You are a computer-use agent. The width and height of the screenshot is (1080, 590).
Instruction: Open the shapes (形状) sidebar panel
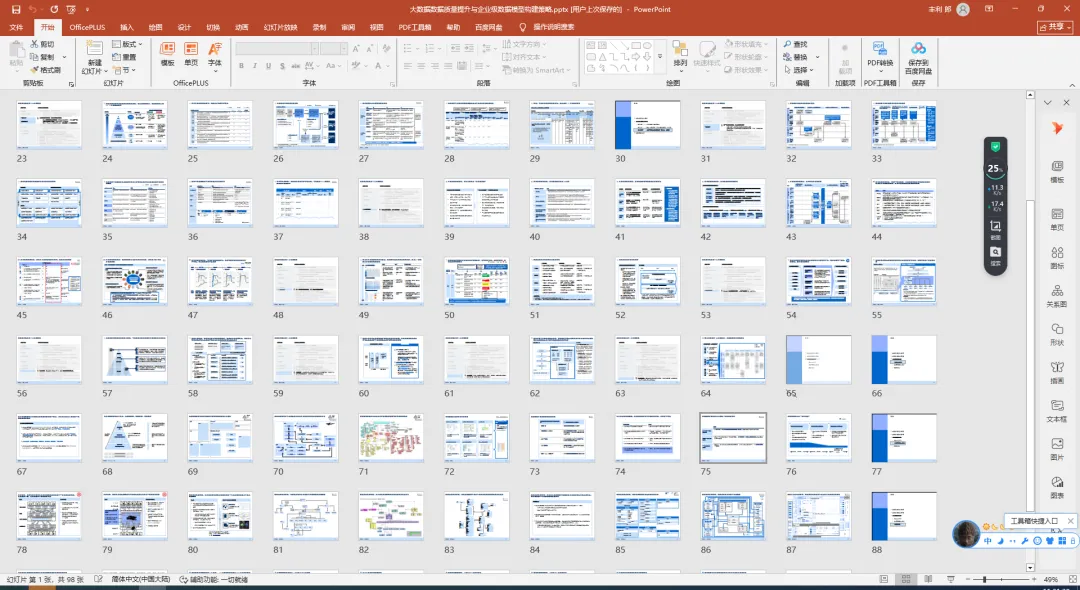pyautogui.click(x=1057, y=335)
